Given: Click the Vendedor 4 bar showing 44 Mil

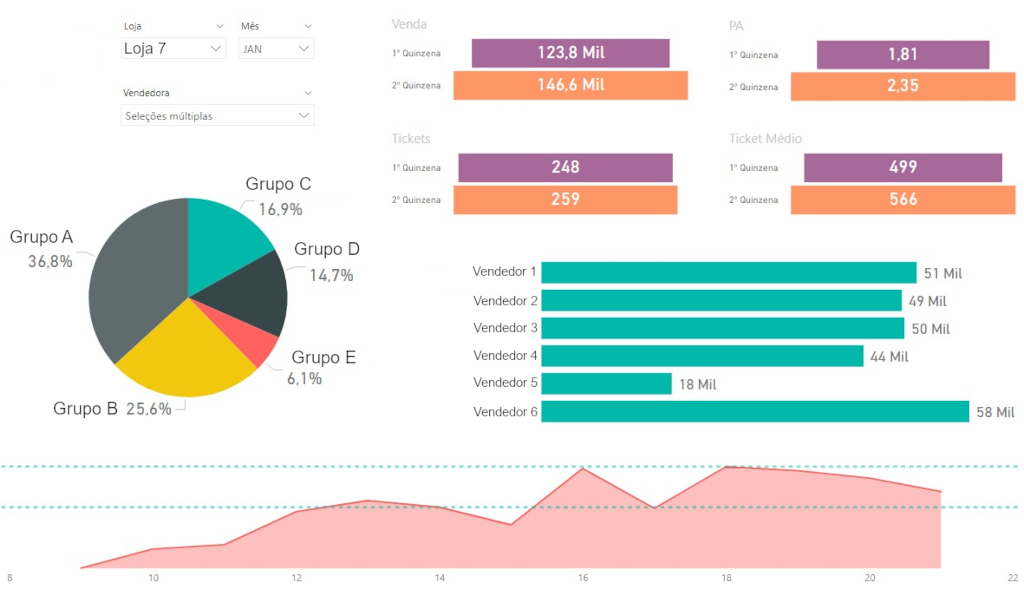Looking at the screenshot, I should pyautogui.click(x=702, y=356).
